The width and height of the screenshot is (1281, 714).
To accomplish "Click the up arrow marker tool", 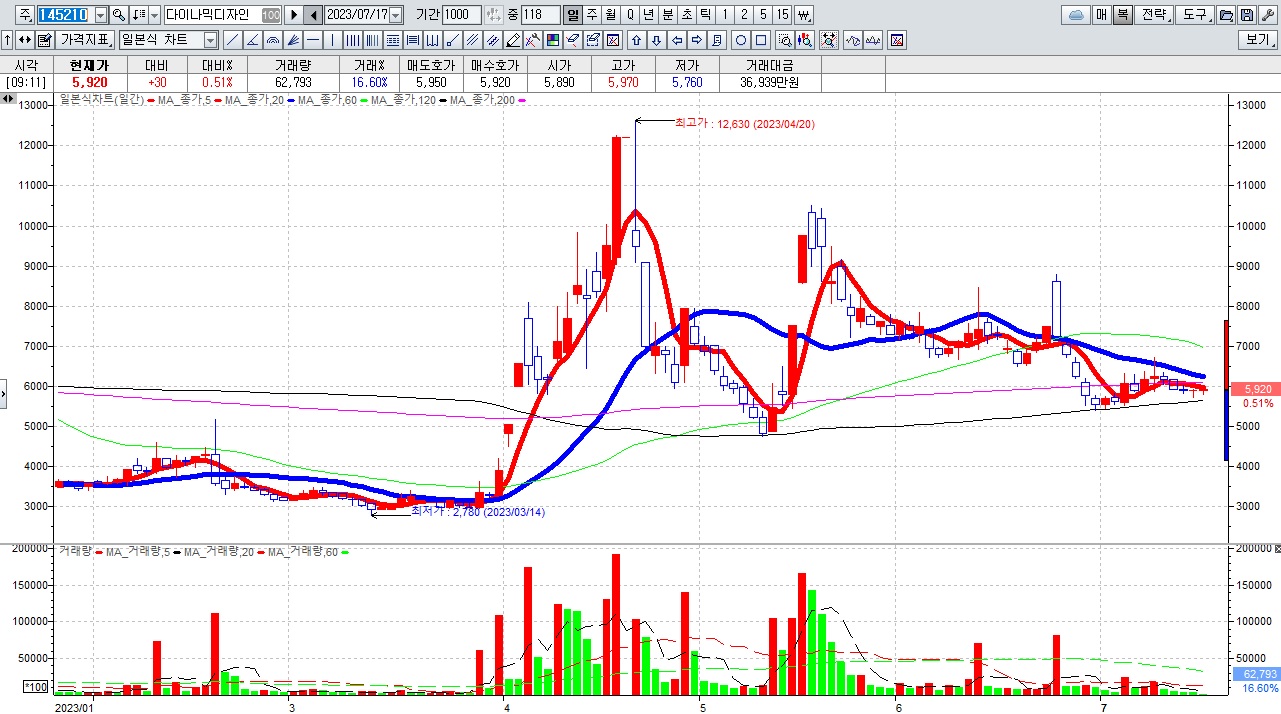I will pyautogui.click(x=637, y=40).
